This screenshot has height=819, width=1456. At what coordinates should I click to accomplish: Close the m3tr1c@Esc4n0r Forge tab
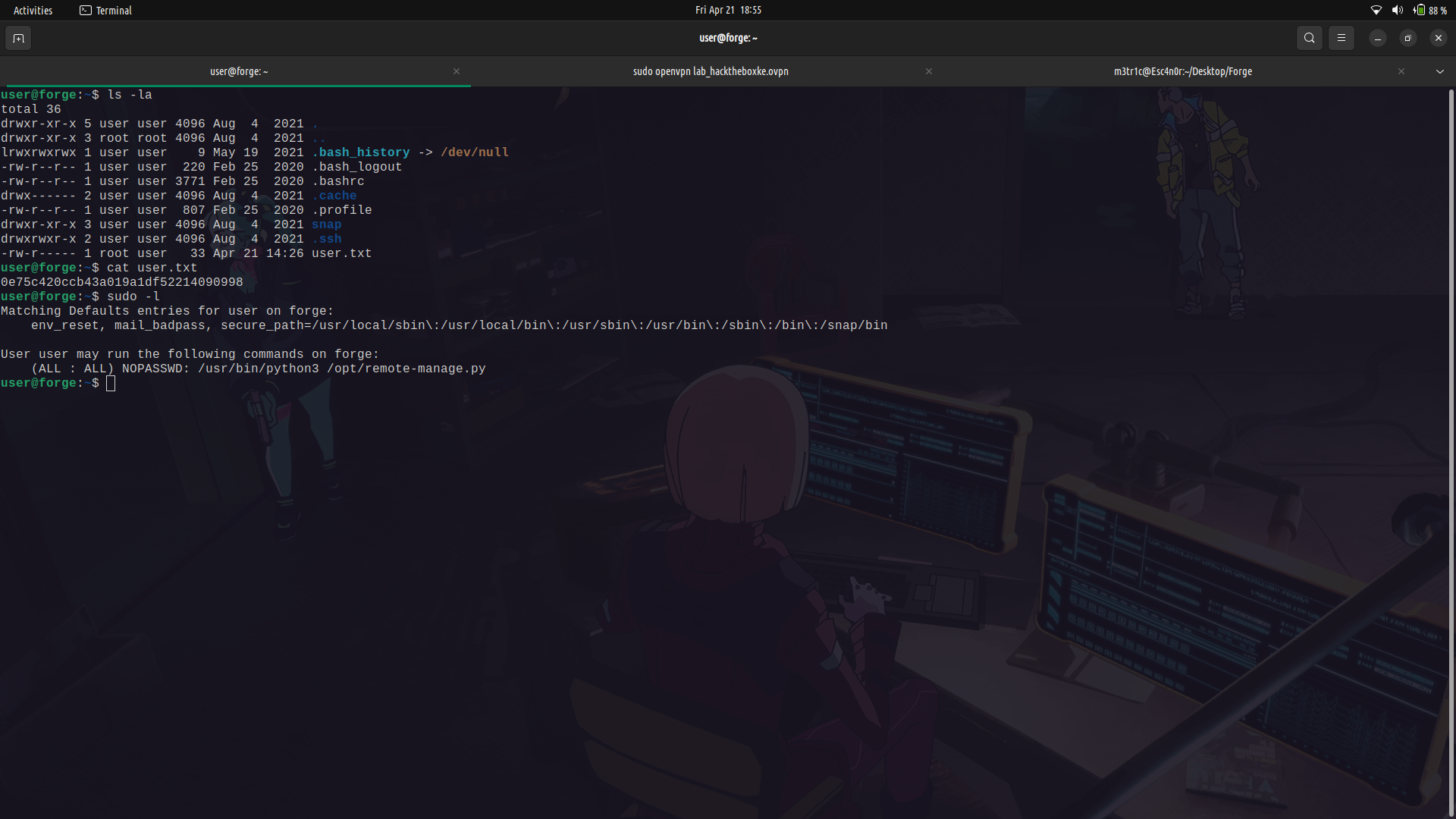click(x=1401, y=71)
